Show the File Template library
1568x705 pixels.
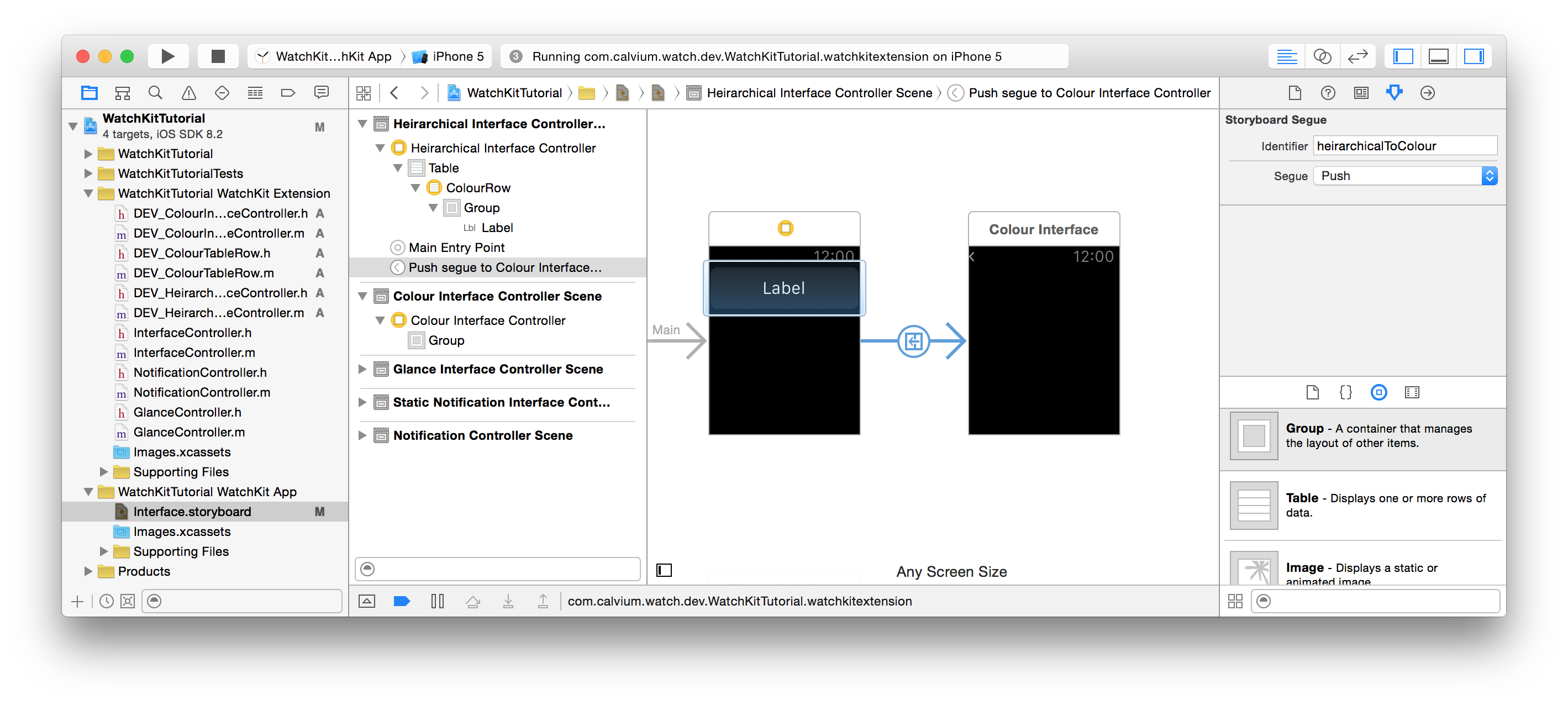tap(1312, 392)
